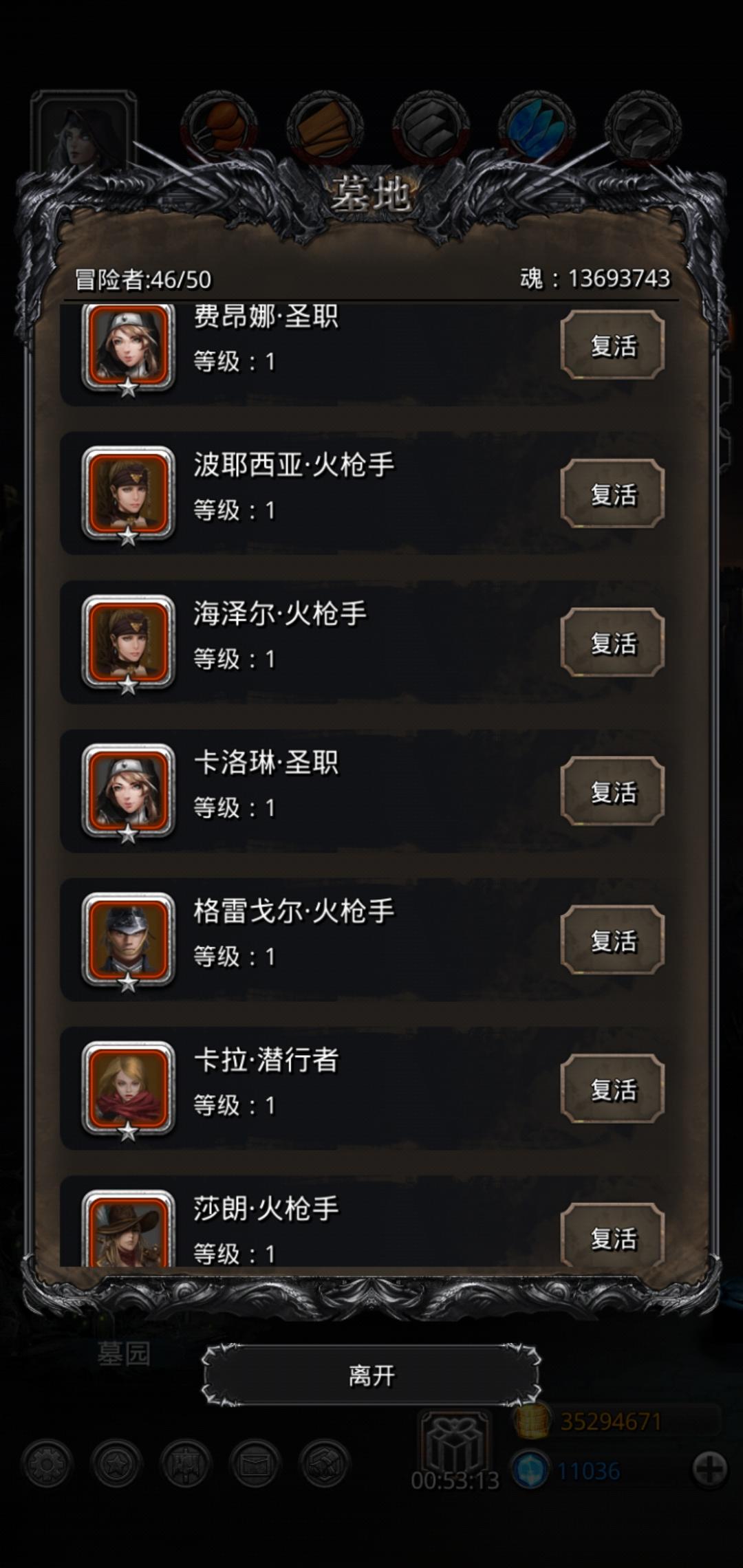Tap the plus icon to add gems
Viewport: 743px width, 1568px height.
tap(710, 1469)
